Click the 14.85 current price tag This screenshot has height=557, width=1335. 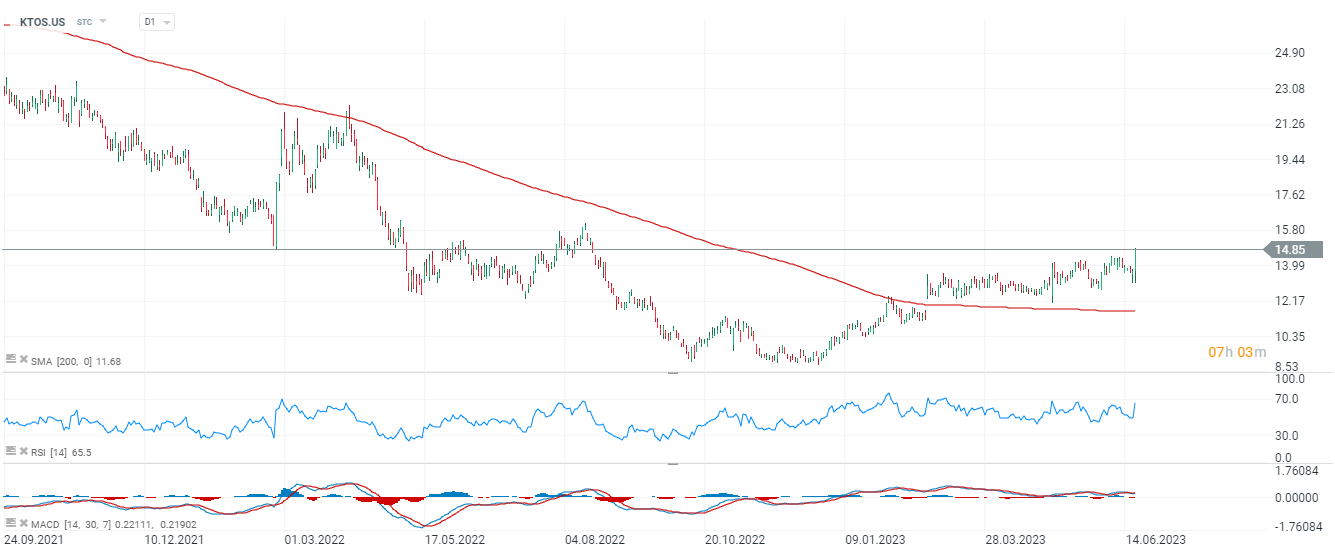click(1294, 249)
